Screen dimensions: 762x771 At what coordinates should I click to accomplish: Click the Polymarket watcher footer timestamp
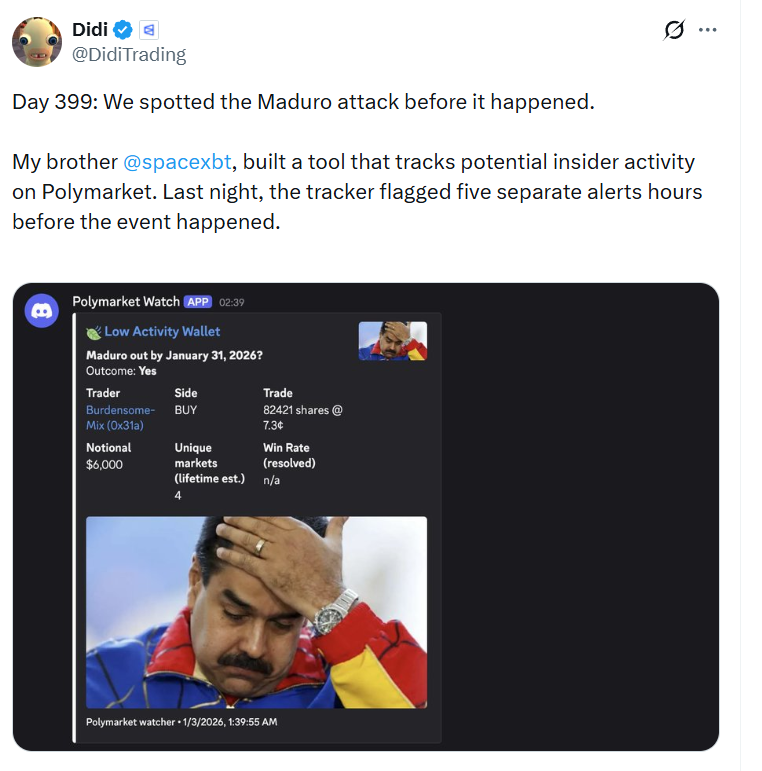(x=182, y=721)
